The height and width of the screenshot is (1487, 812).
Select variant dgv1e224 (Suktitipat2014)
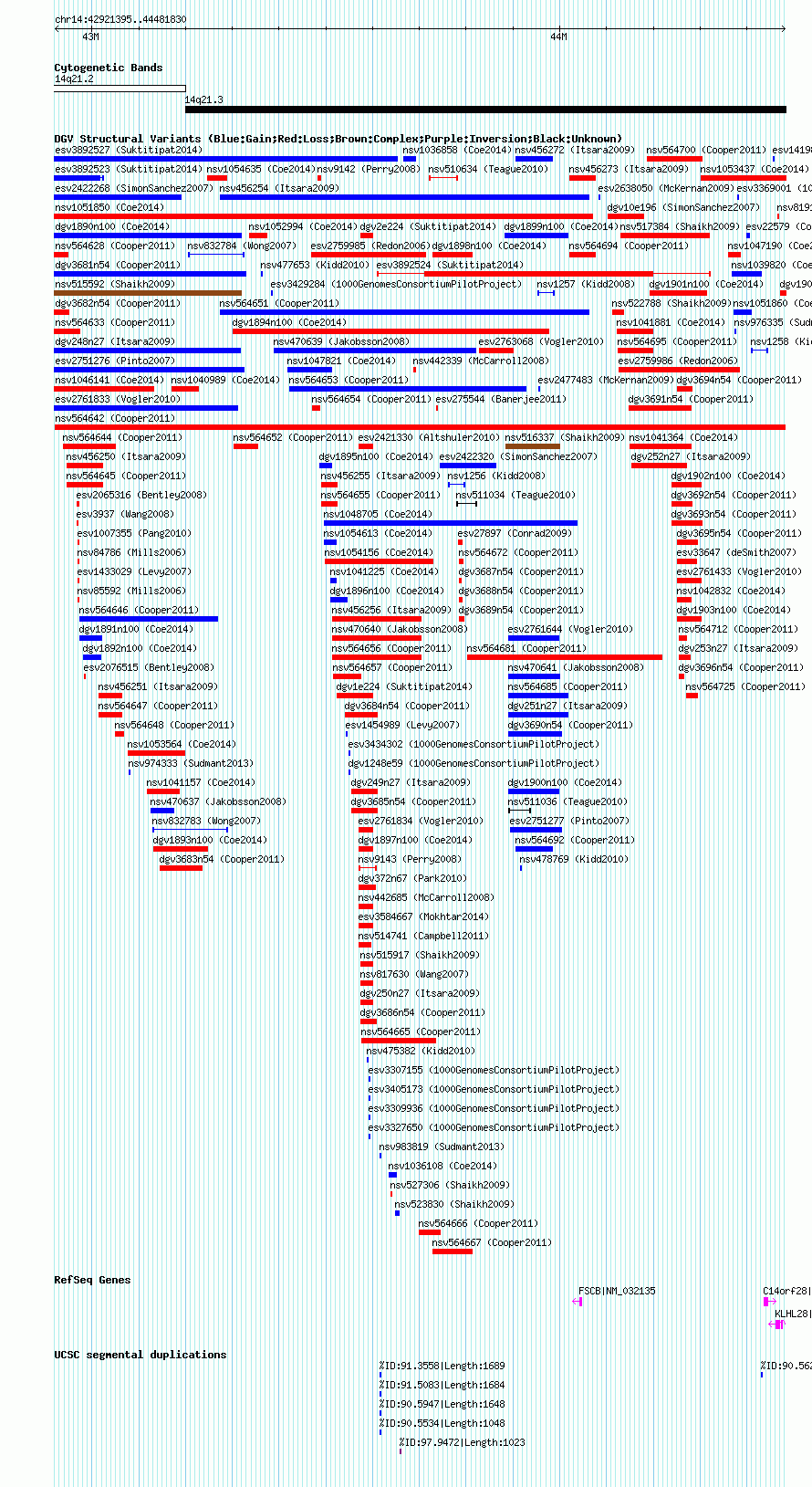404,686
